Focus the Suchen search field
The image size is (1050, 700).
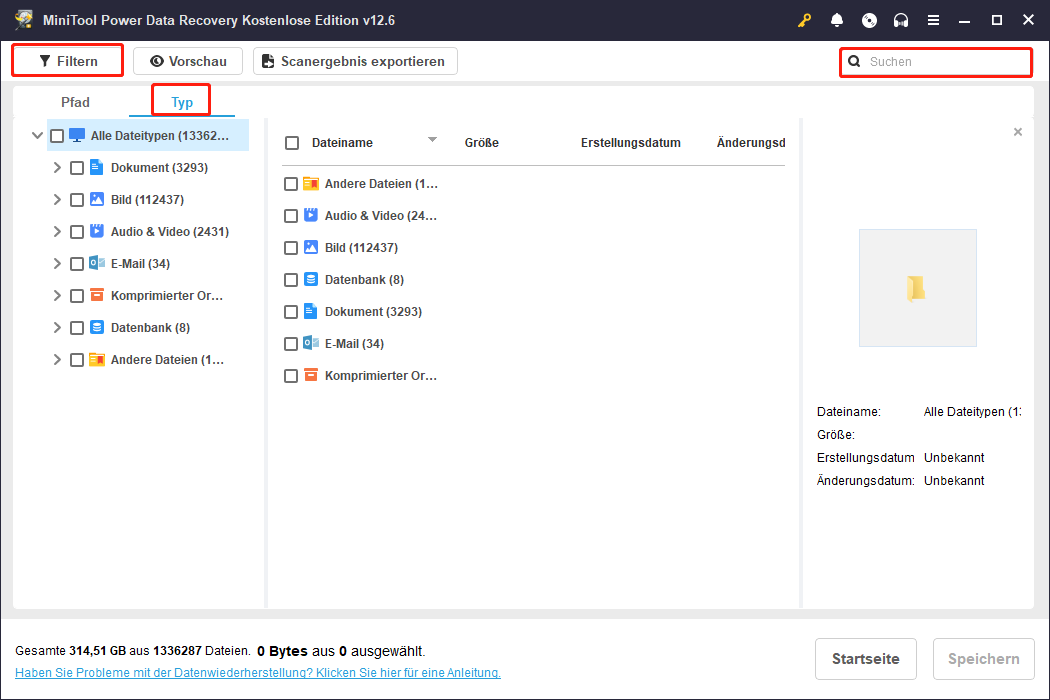[x=936, y=62]
